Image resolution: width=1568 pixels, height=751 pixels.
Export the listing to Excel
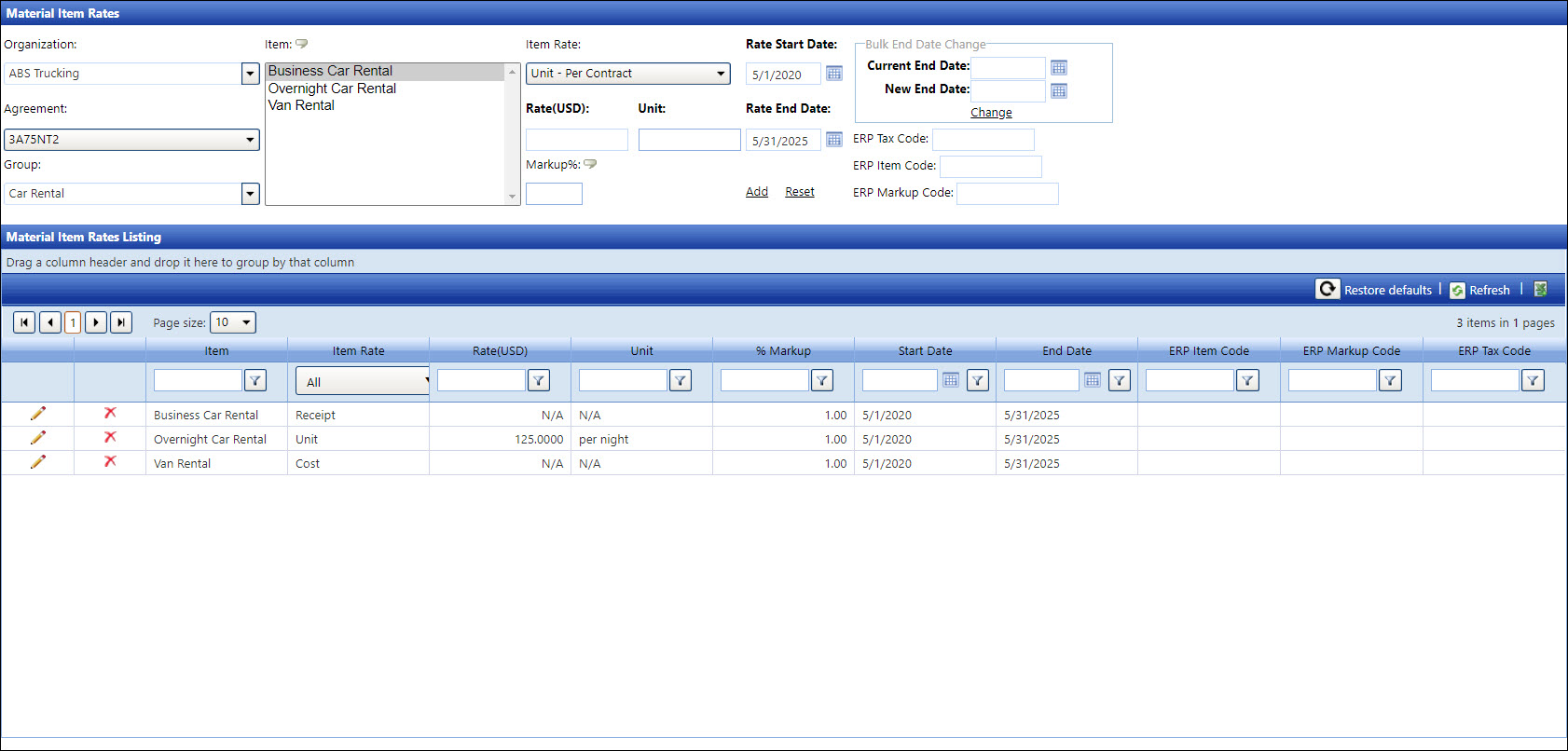coord(1541,290)
